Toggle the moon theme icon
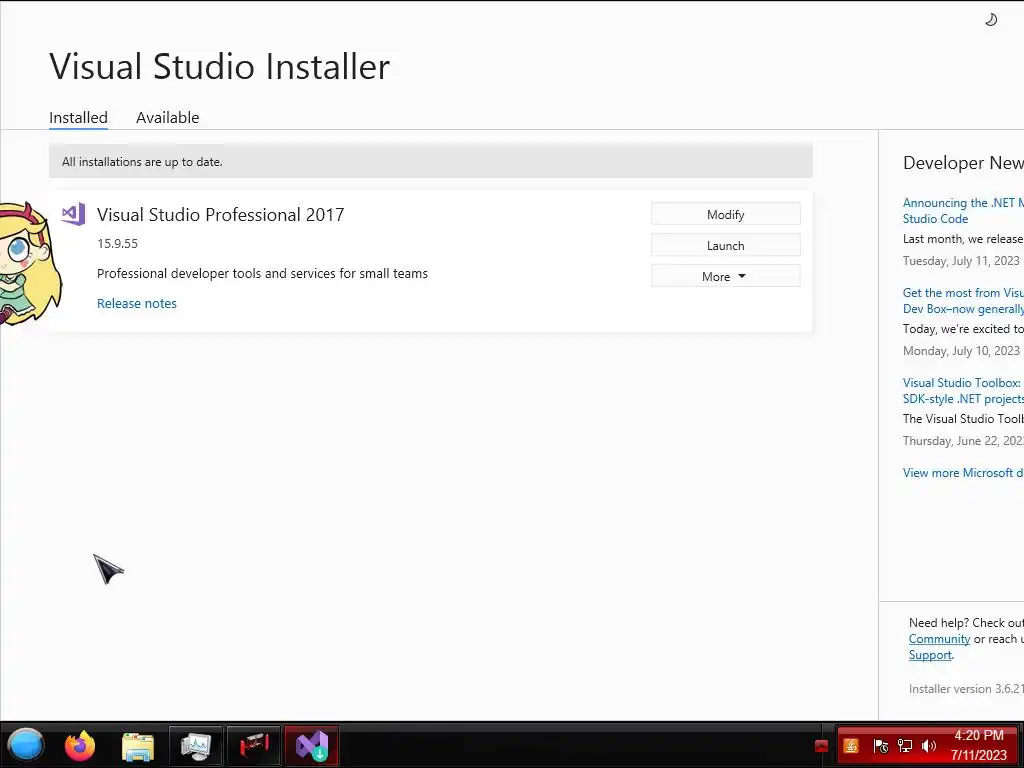The width and height of the screenshot is (1024, 768). (991, 20)
